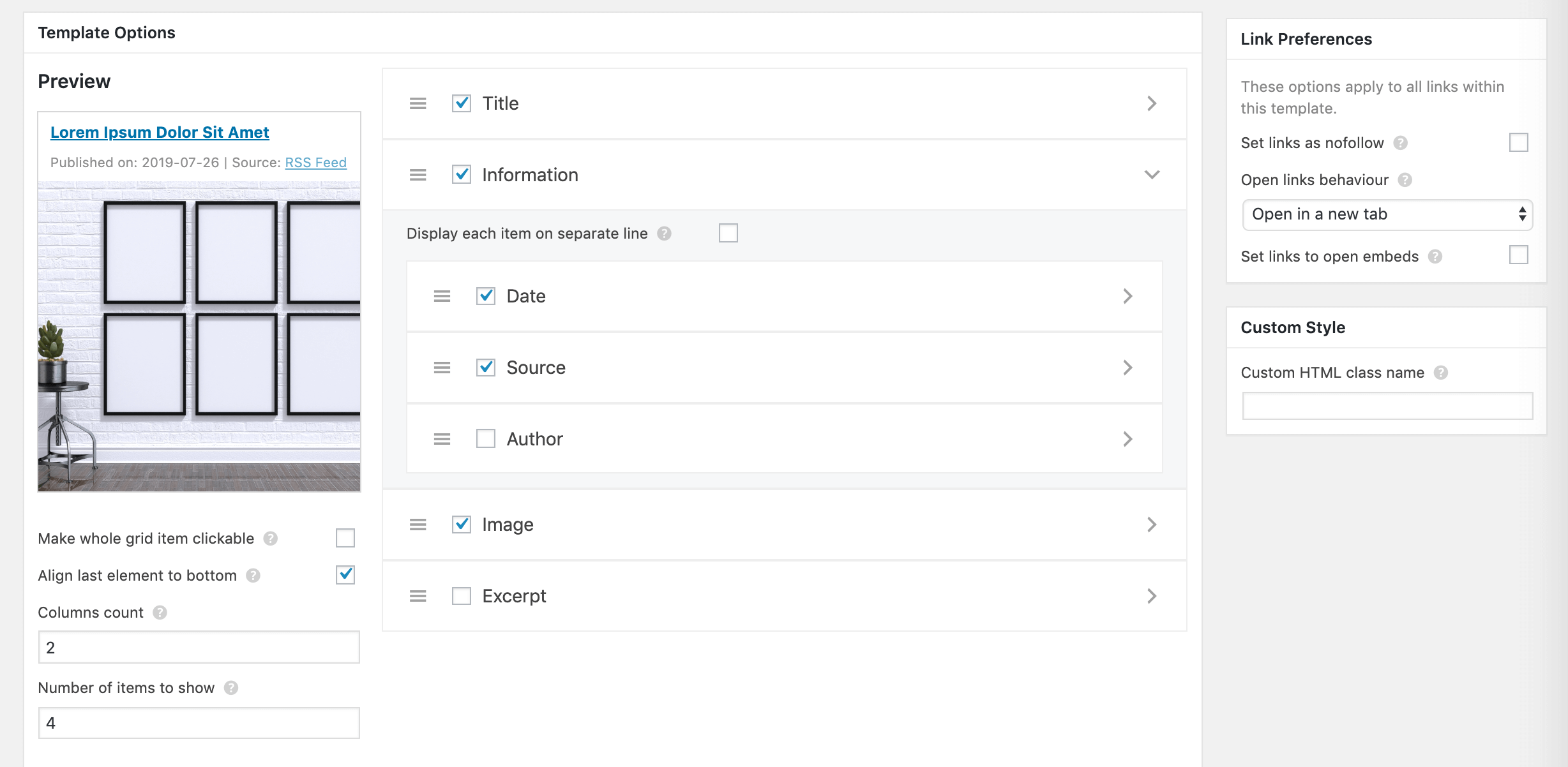Click the drag handle beside Information

pos(418,175)
